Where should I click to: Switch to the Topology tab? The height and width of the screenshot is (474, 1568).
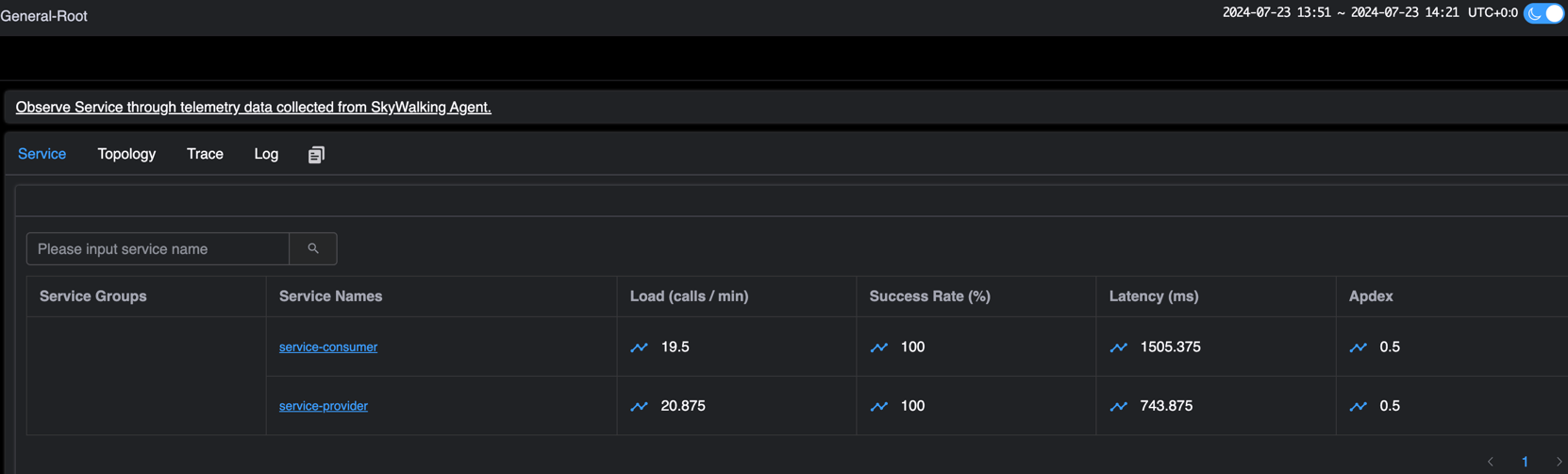click(126, 154)
